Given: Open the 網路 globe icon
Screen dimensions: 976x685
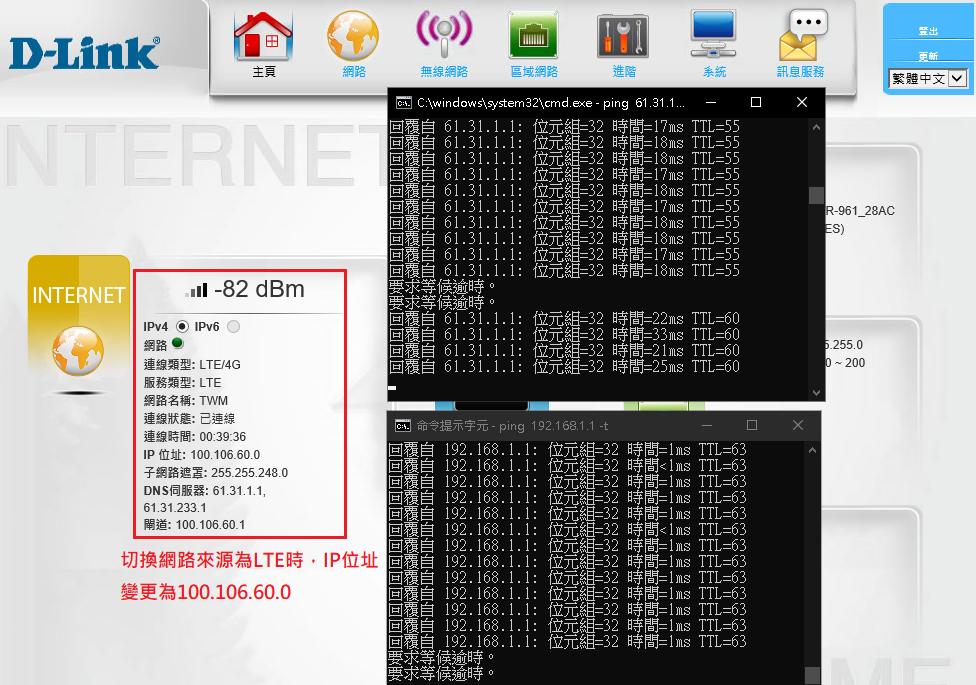Looking at the screenshot, I should (x=353, y=37).
